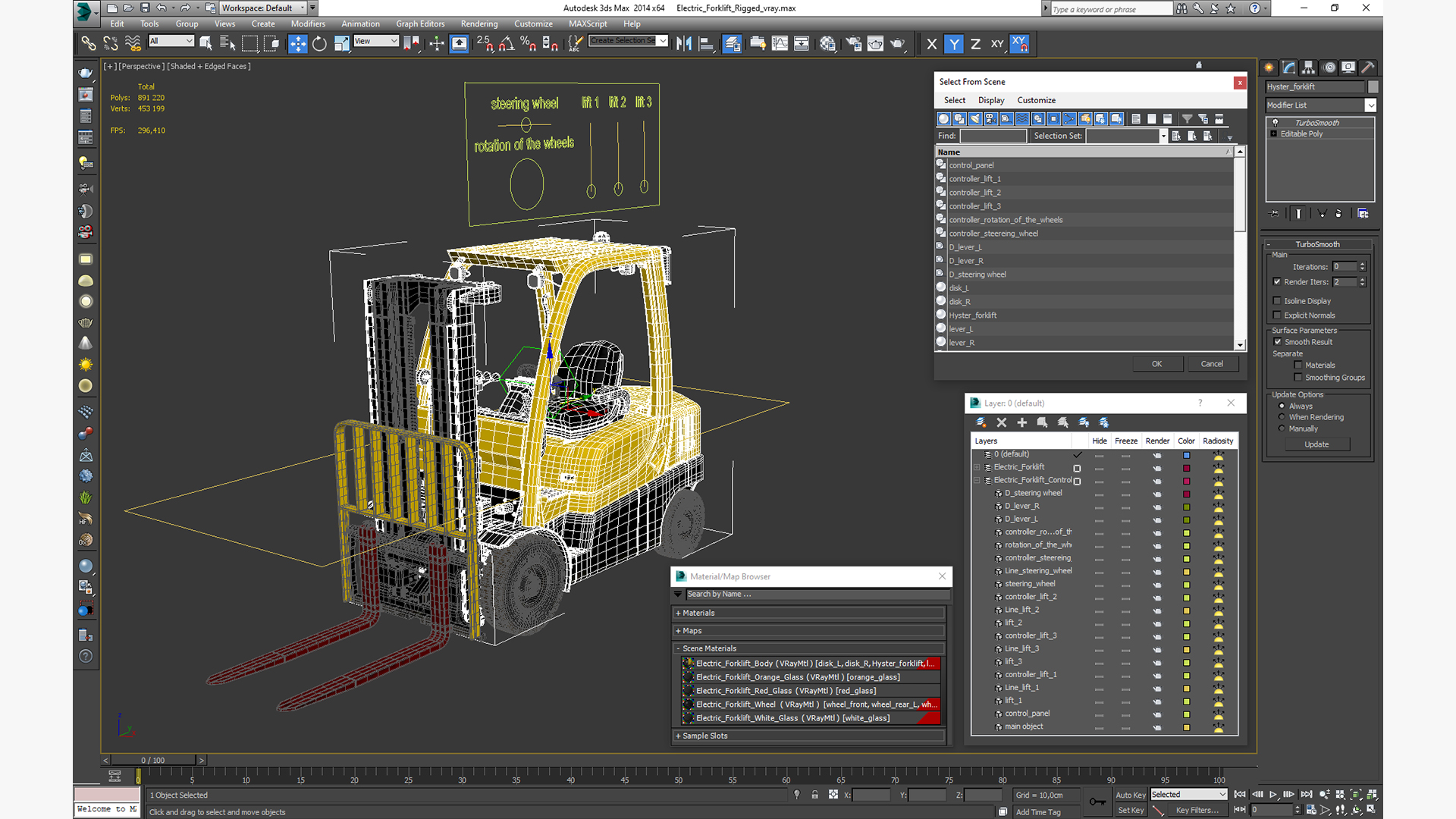Open the Hierarchy command panel tab
The width and height of the screenshot is (1456, 819).
tap(1309, 67)
